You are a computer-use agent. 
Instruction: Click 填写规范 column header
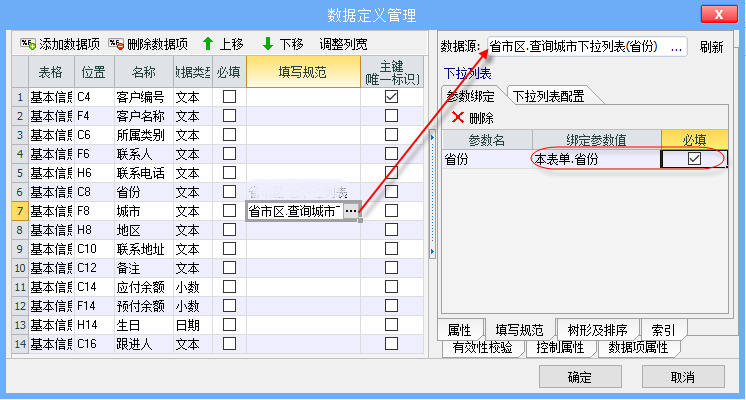click(303, 72)
